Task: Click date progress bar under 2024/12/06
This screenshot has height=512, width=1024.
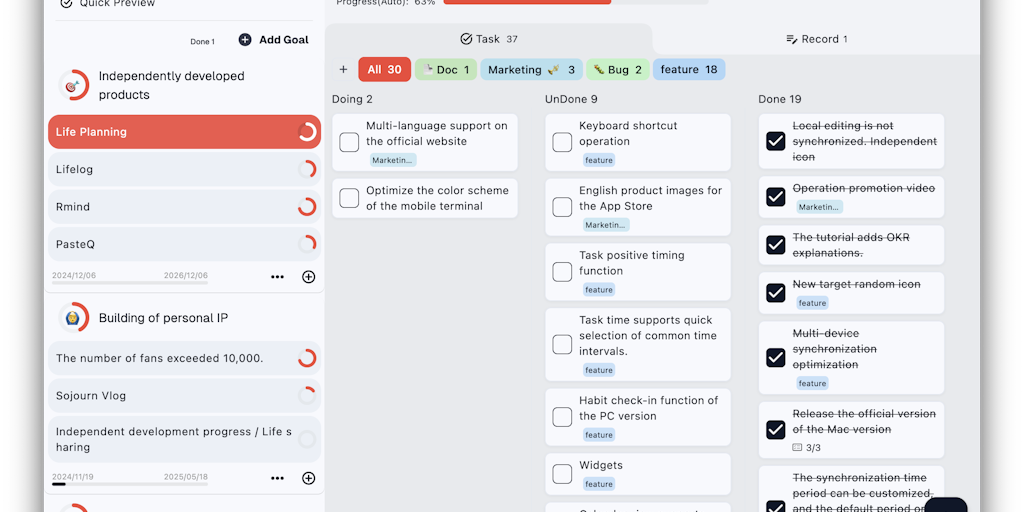Action: [130, 283]
